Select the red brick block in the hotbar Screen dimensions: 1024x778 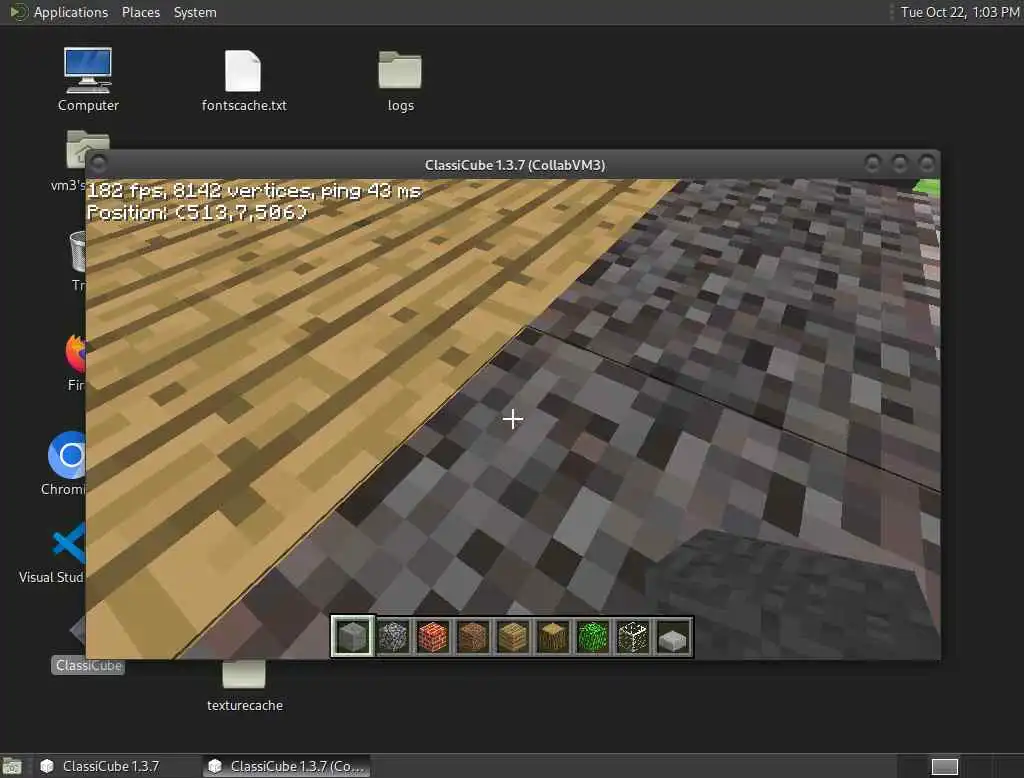click(433, 636)
